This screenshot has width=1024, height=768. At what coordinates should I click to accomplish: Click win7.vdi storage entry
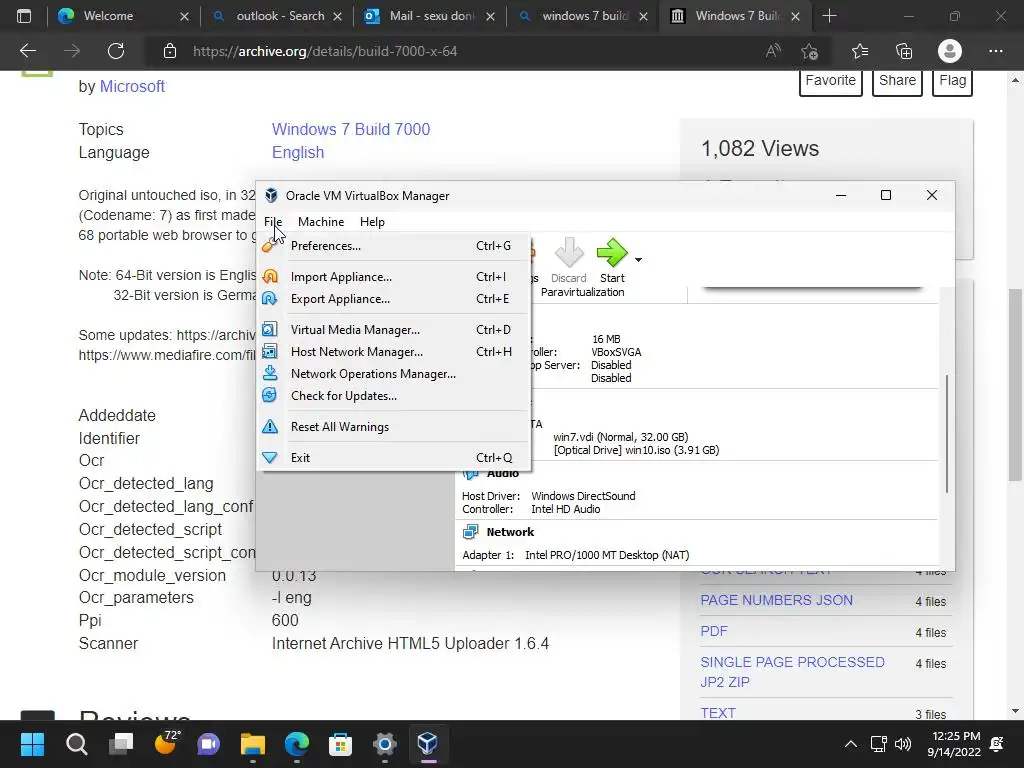[x=620, y=437]
